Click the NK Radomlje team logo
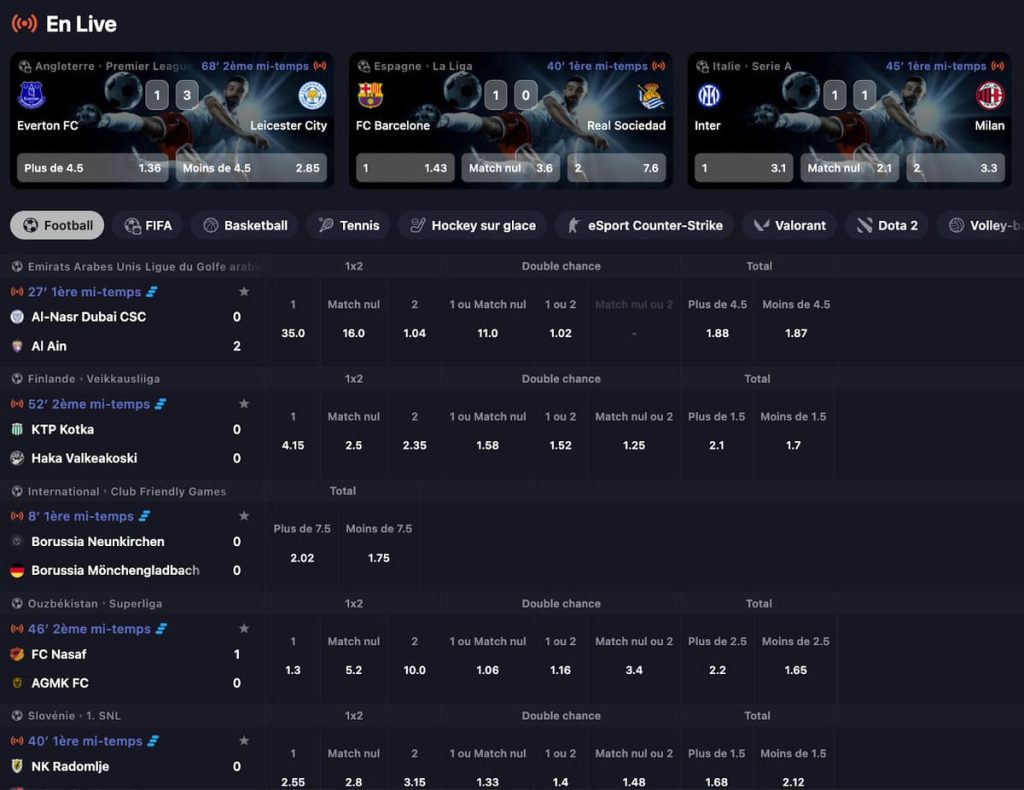Screen dimensions: 1024x790 [18, 766]
